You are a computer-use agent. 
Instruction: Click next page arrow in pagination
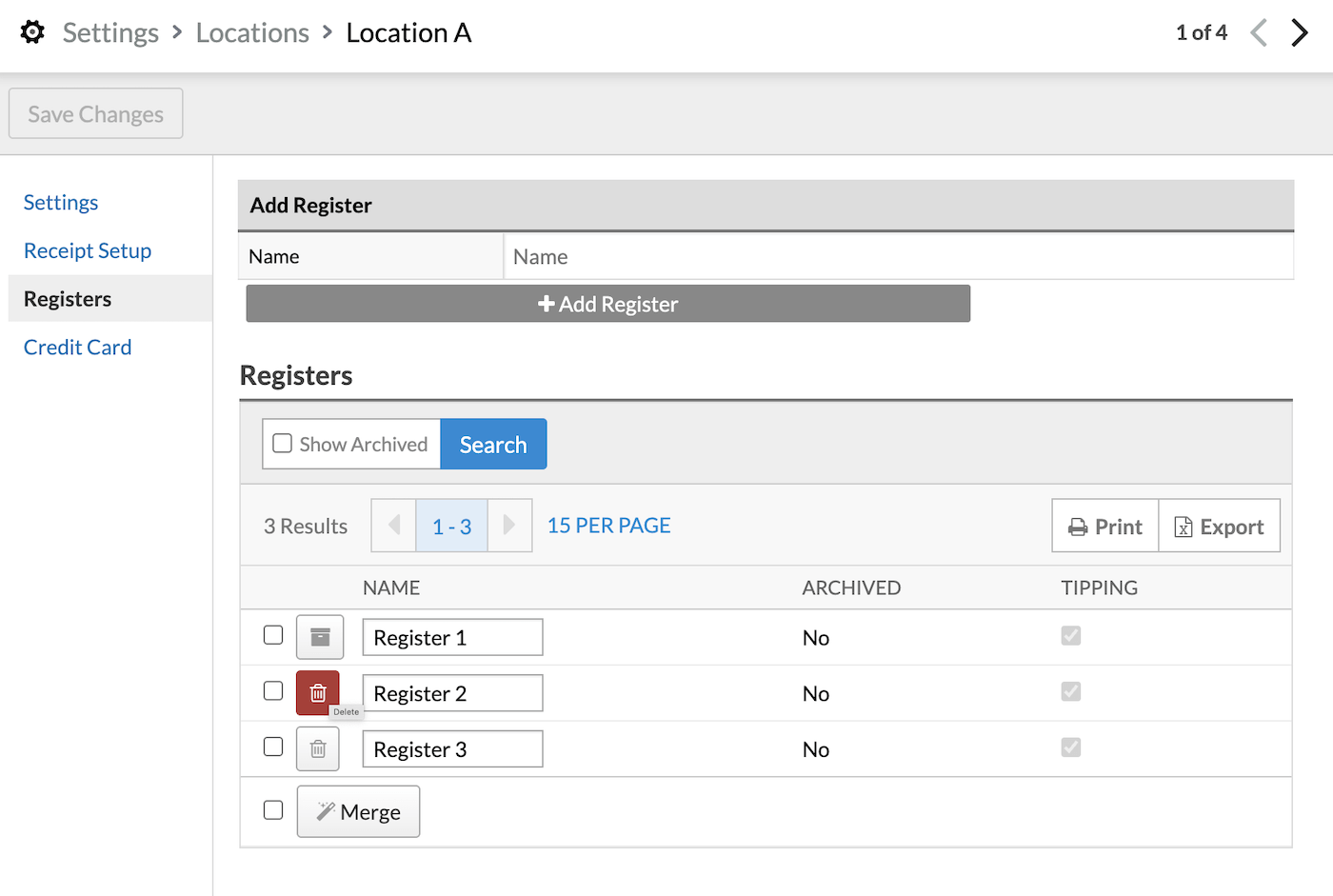coord(509,526)
